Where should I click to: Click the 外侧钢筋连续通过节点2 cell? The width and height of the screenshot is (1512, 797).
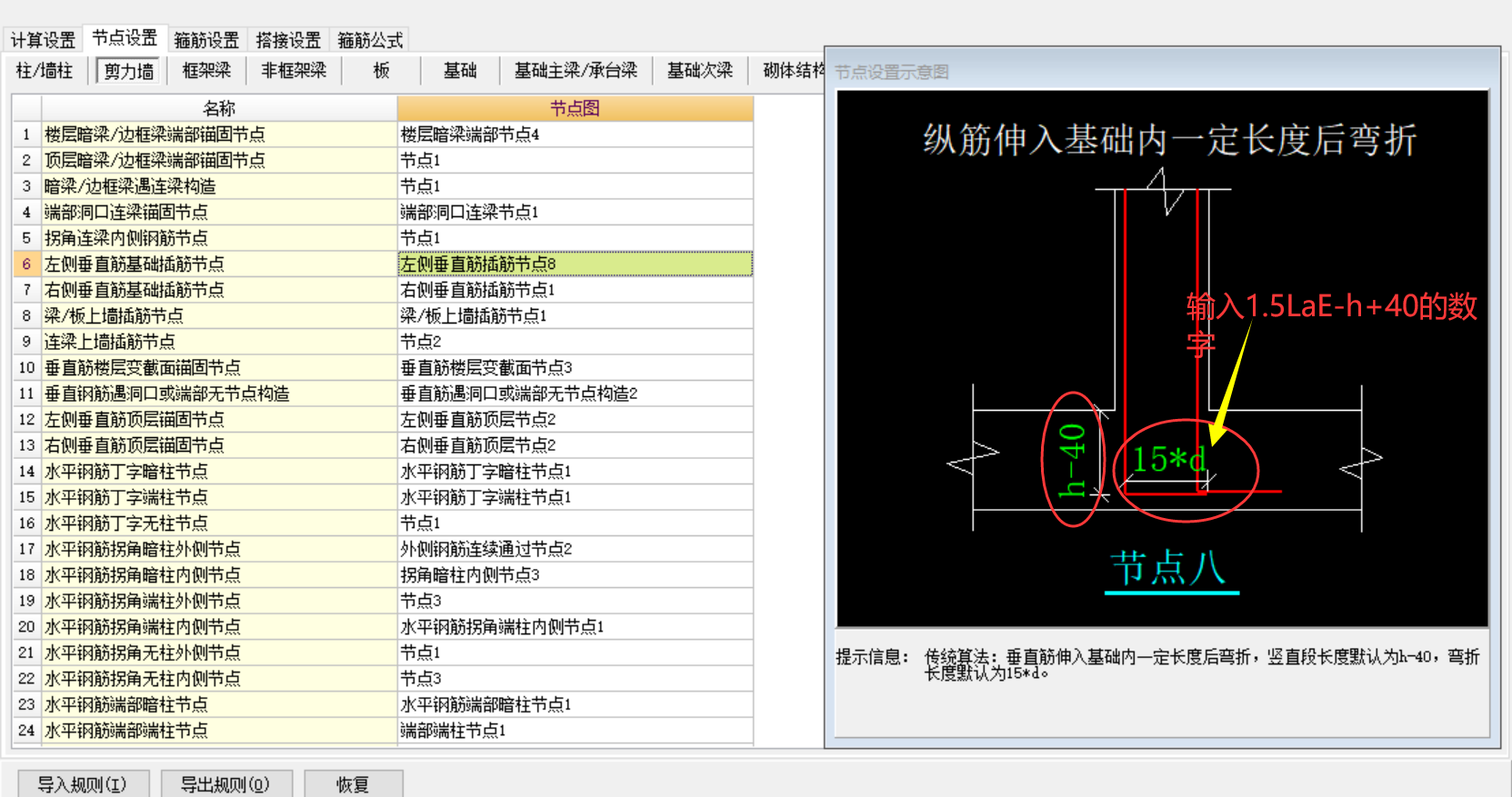(x=575, y=549)
